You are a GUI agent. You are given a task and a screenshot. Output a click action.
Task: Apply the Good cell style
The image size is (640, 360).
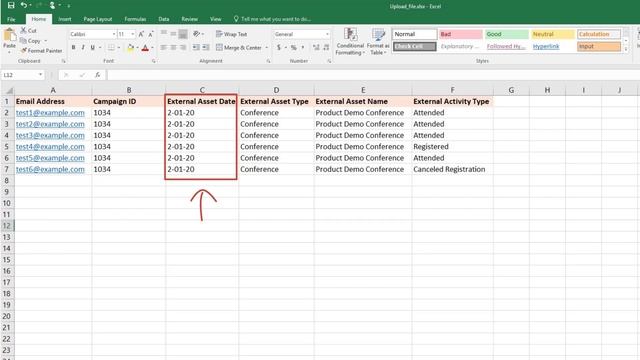(x=507, y=34)
